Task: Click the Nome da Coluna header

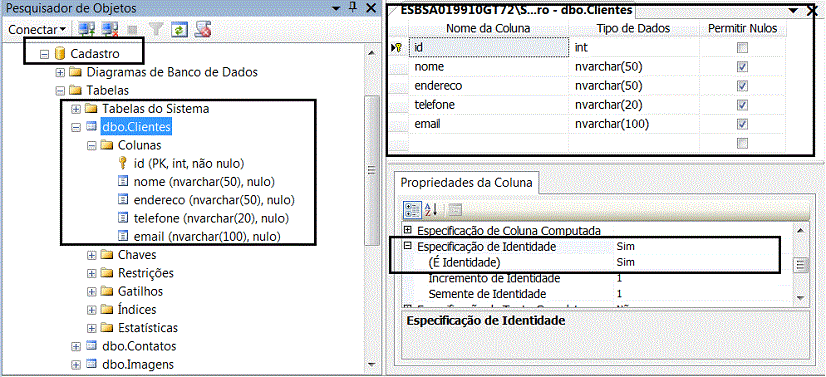Action: (488, 28)
